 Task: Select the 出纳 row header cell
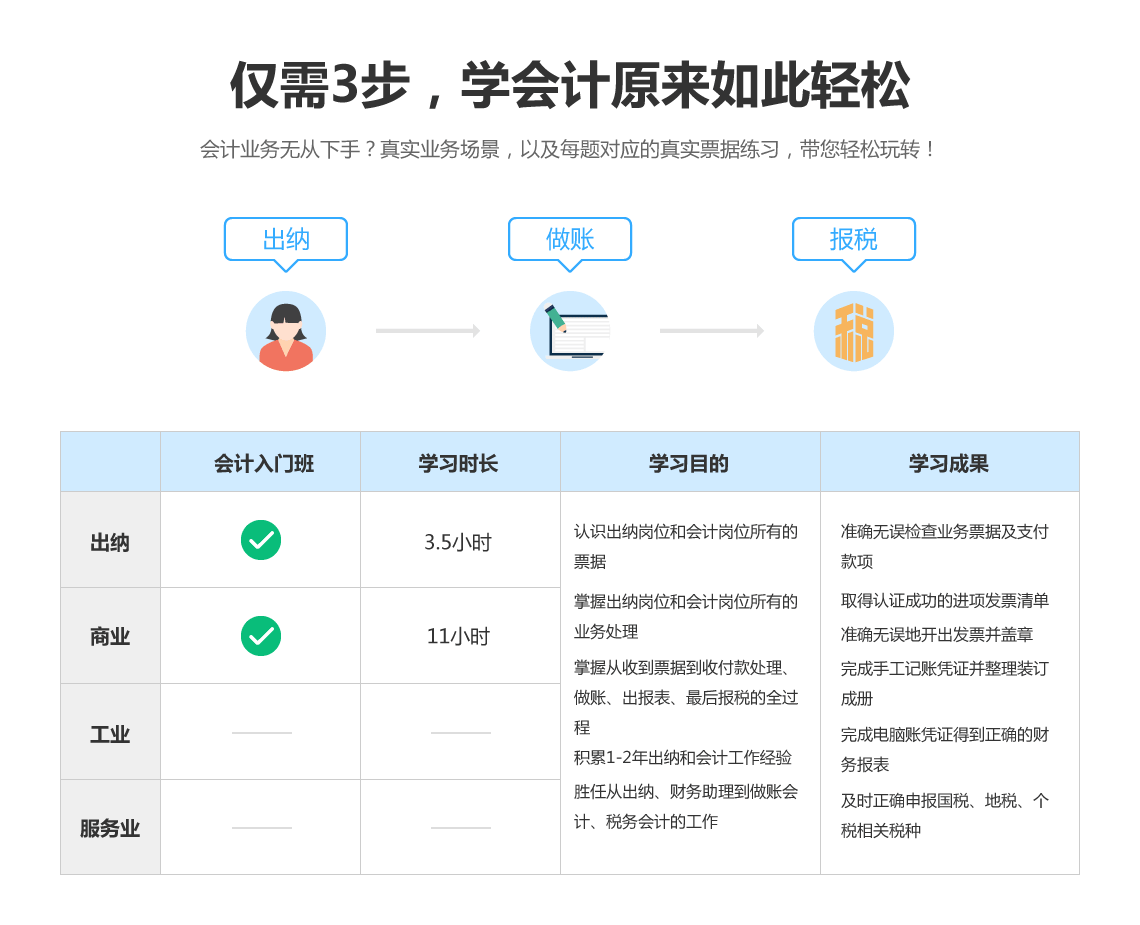(x=110, y=541)
